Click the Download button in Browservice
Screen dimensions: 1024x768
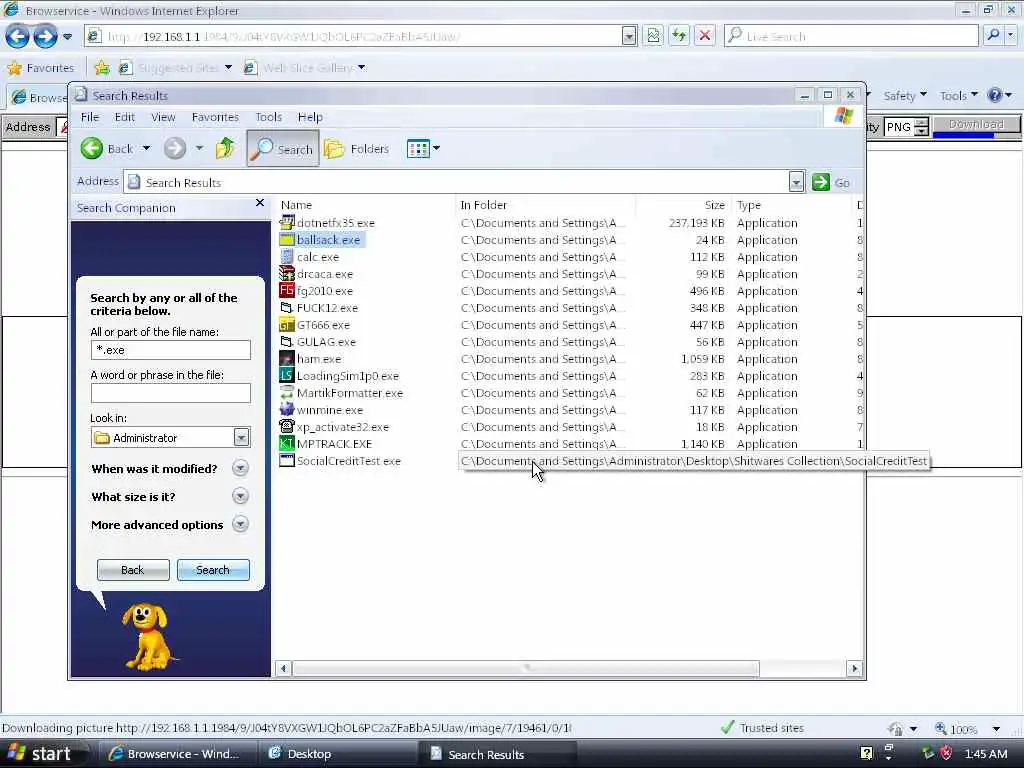tap(976, 125)
